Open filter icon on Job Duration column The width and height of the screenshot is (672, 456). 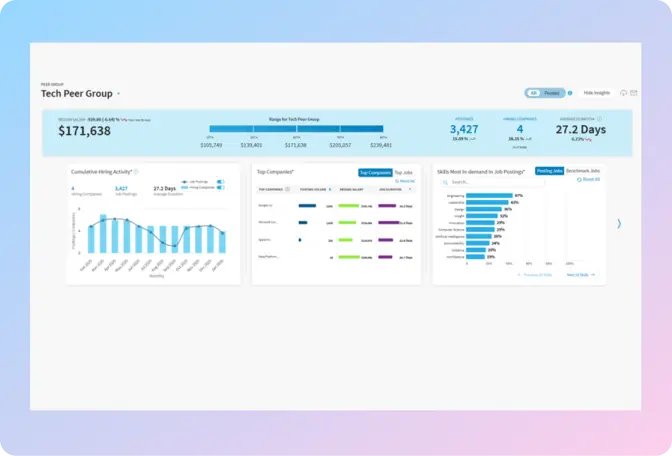click(x=410, y=189)
